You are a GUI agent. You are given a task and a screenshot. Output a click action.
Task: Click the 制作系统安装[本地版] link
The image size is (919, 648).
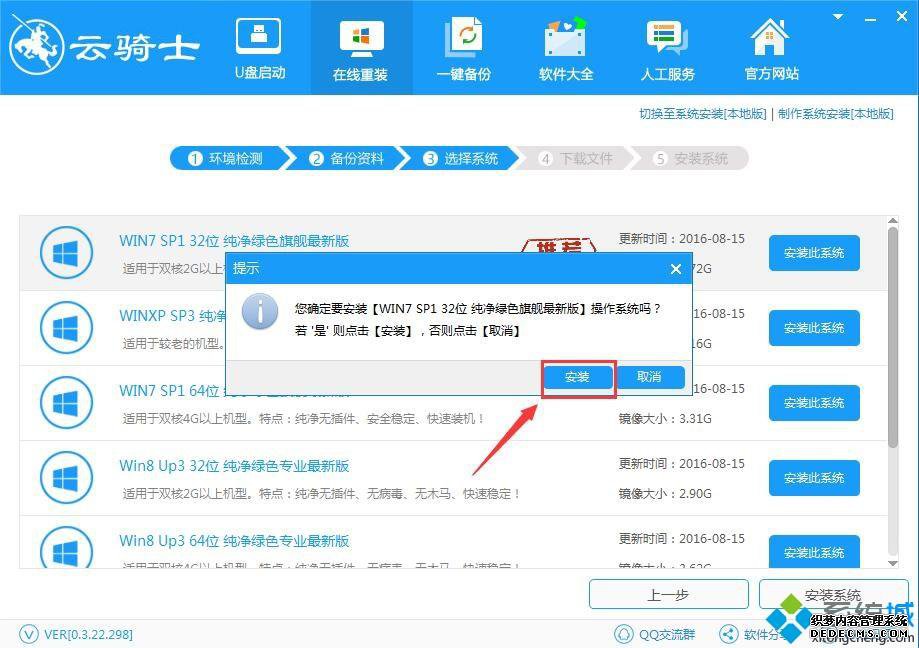(x=836, y=114)
